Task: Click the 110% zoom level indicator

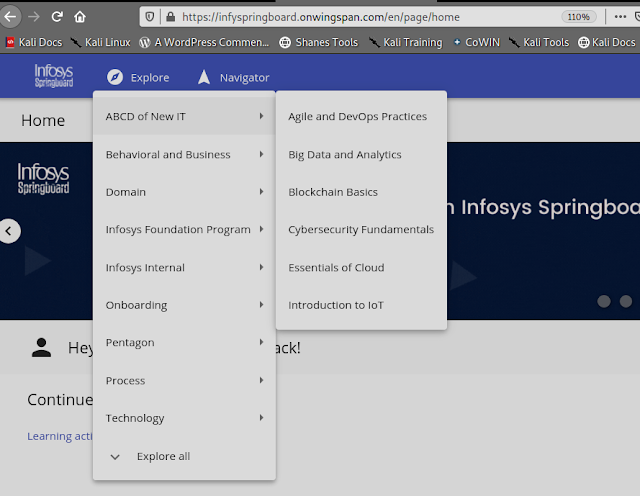Action: [579, 17]
